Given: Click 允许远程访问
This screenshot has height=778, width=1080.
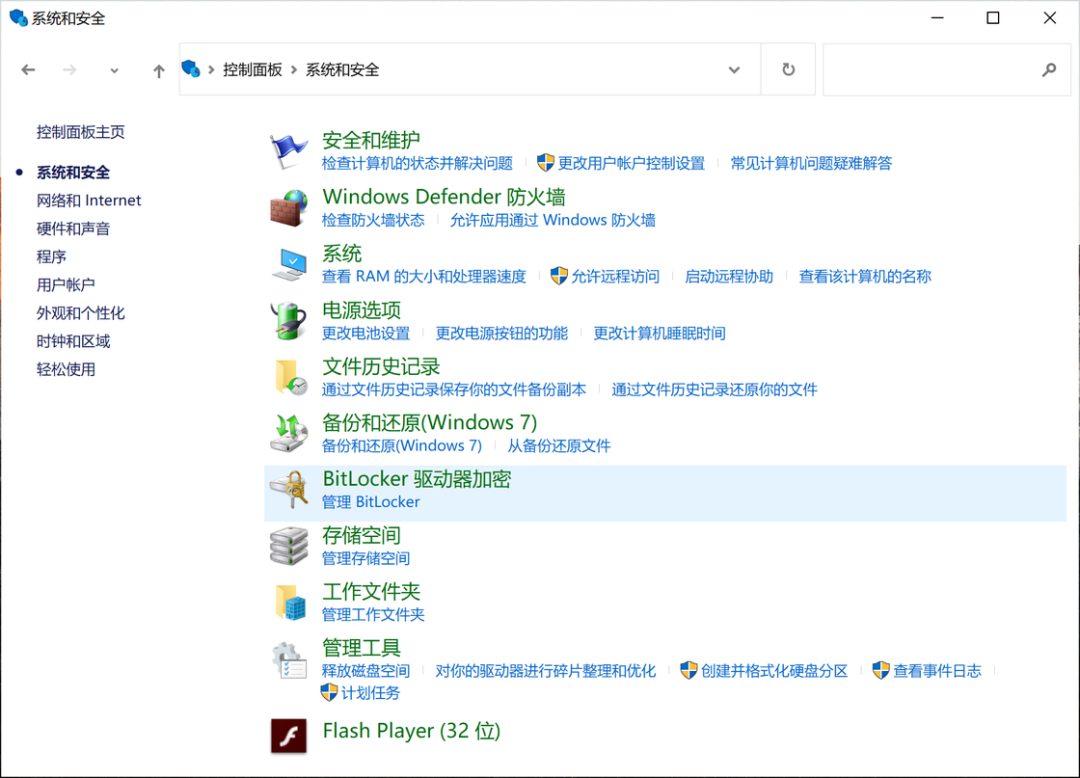Looking at the screenshot, I should 615,277.
